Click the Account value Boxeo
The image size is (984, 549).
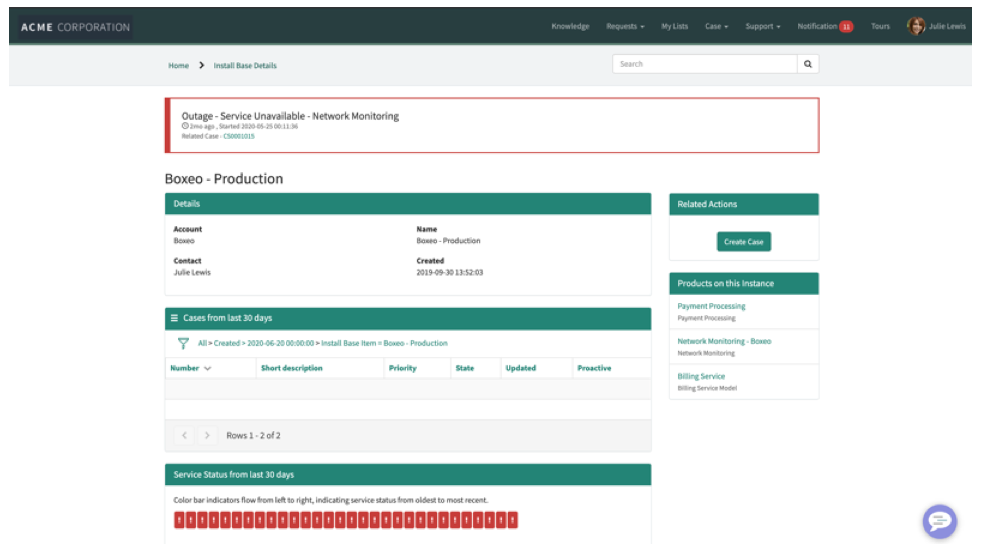184,241
